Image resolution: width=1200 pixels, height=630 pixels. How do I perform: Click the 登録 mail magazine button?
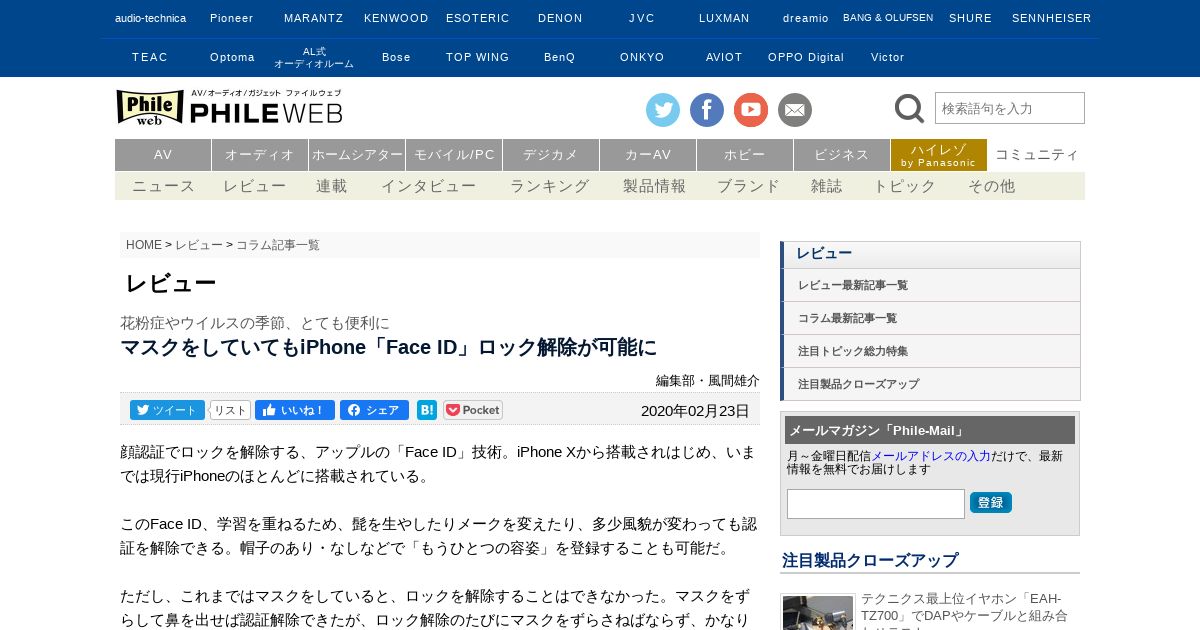click(x=991, y=502)
